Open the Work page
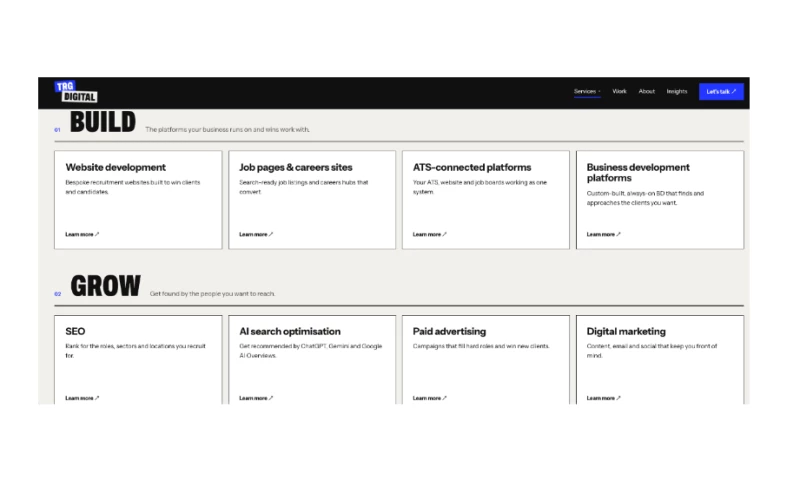This screenshot has height=480, width=800. pyautogui.click(x=619, y=91)
